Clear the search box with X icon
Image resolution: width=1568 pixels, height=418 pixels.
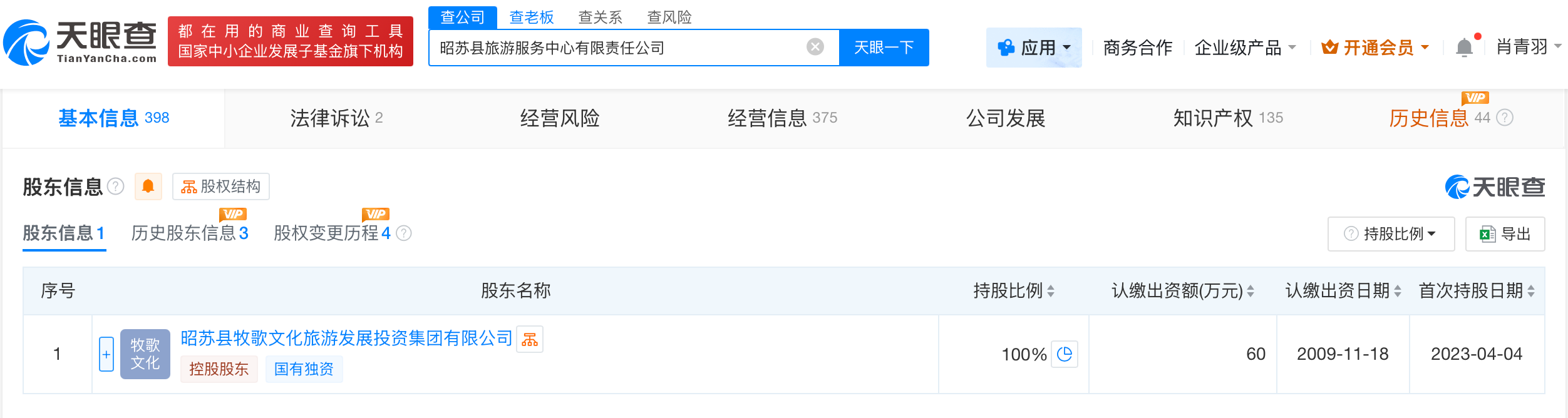tap(815, 47)
